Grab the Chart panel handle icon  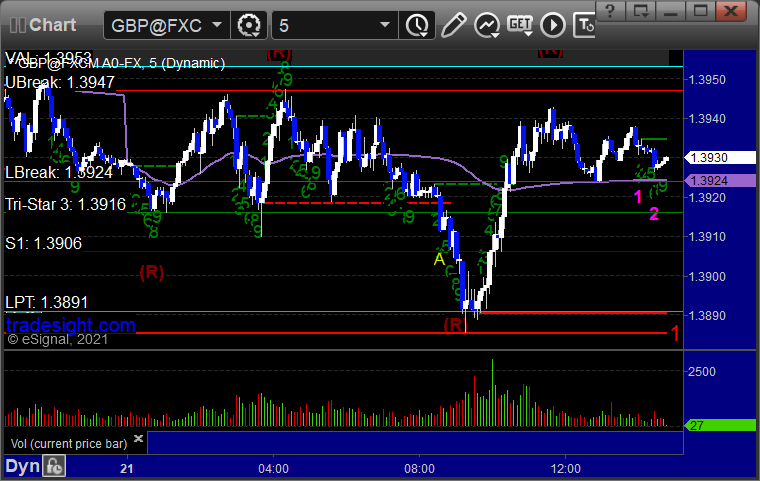click(x=17, y=25)
